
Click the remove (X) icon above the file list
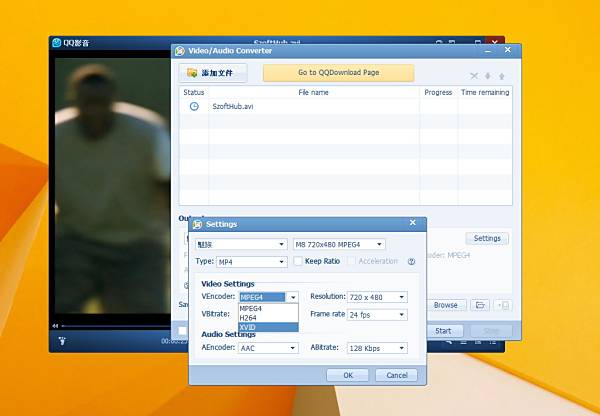[x=474, y=76]
